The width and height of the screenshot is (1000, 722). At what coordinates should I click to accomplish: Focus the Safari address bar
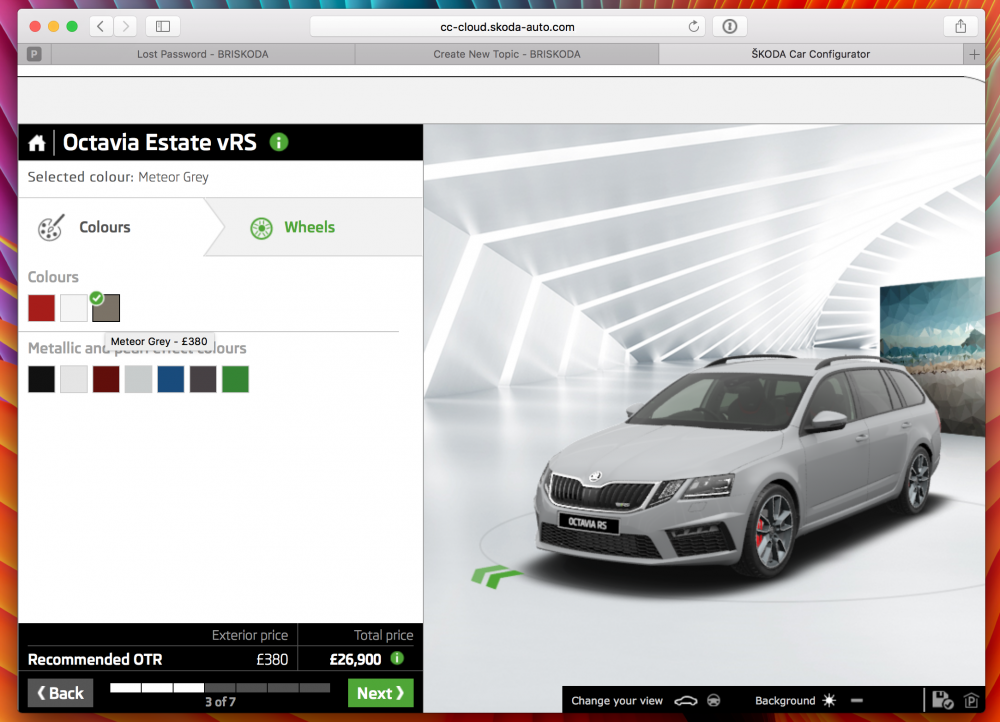507,26
